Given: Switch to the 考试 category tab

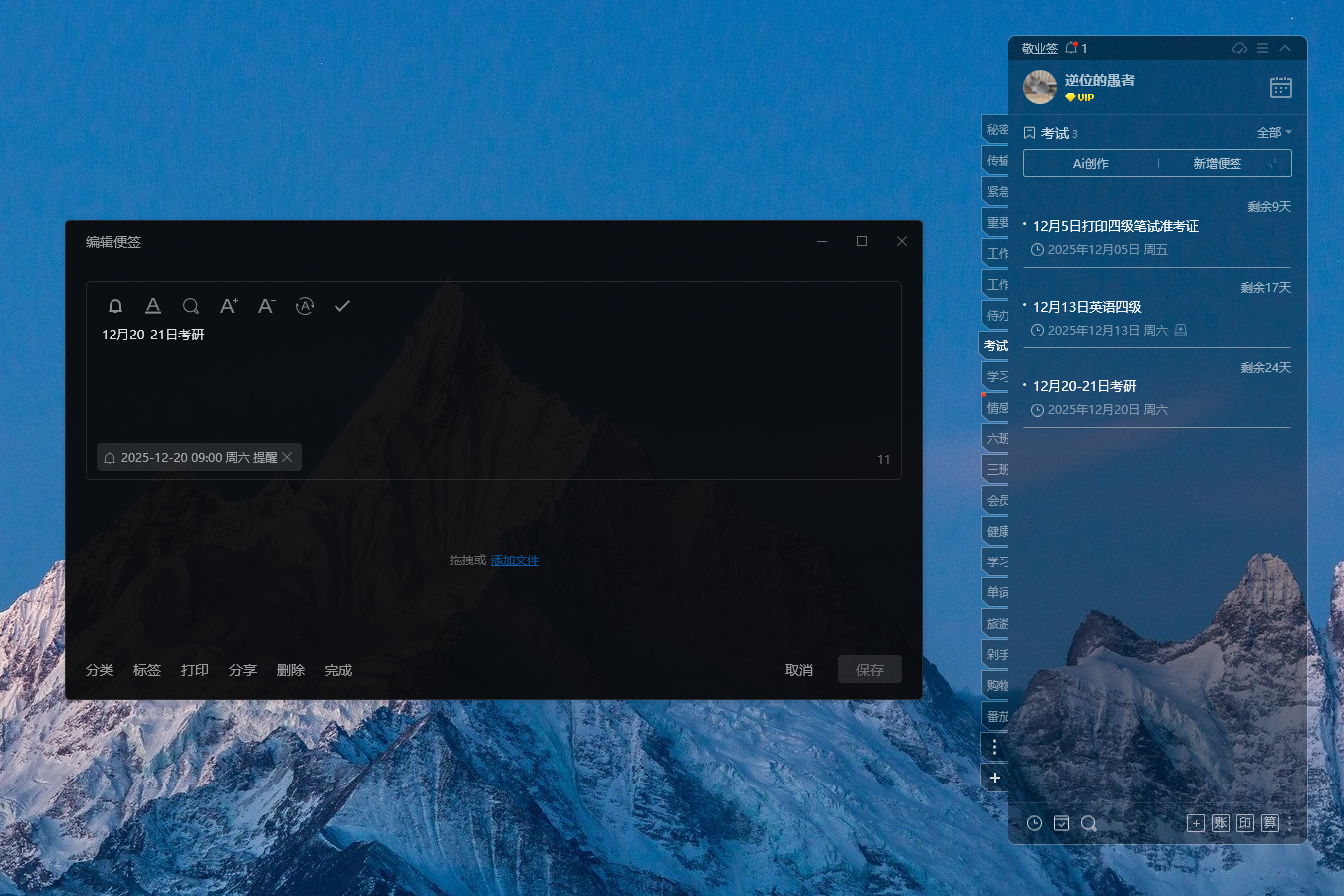Looking at the screenshot, I should coord(995,345).
